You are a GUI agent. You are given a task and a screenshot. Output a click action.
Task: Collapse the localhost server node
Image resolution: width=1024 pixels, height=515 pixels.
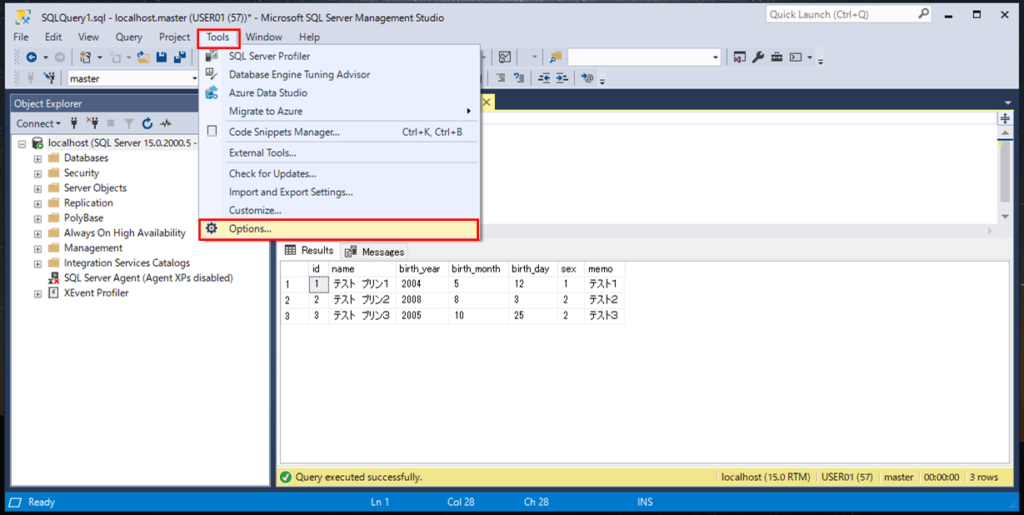[22, 143]
